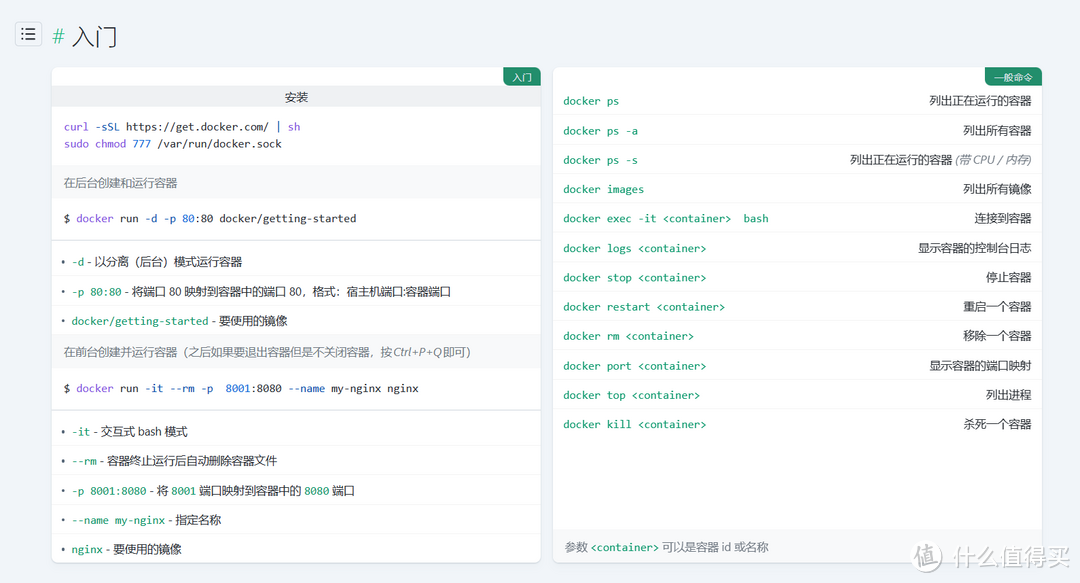This screenshot has height=583, width=1080.
Task: Click the docker top <container> command
Action: pos(632,395)
